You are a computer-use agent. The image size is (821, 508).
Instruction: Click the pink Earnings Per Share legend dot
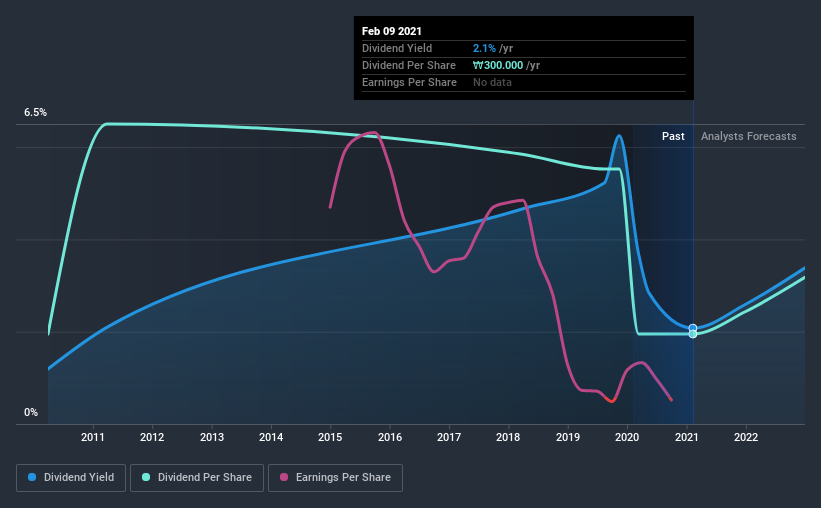(284, 477)
